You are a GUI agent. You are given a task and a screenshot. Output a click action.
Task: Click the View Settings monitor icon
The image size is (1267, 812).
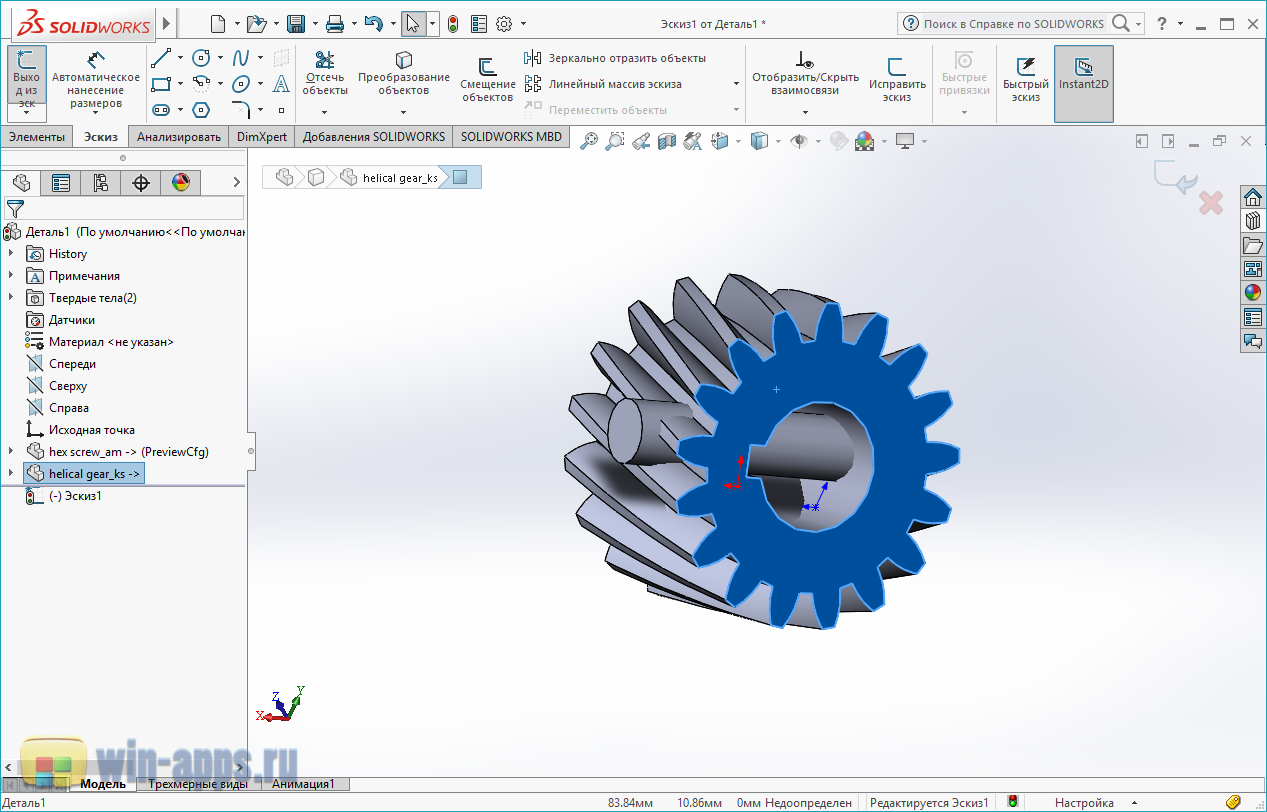click(x=905, y=141)
